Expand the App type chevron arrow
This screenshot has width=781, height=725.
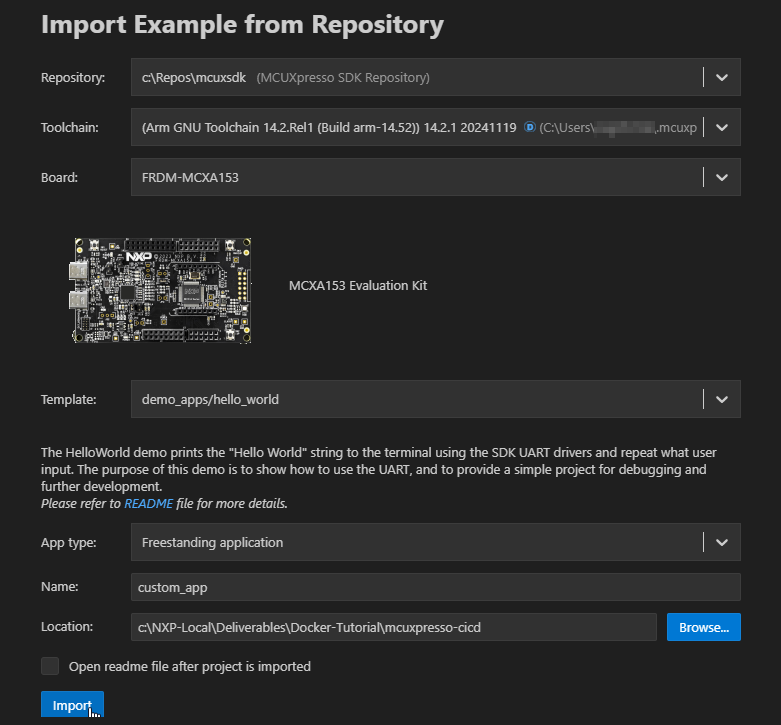pos(722,542)
